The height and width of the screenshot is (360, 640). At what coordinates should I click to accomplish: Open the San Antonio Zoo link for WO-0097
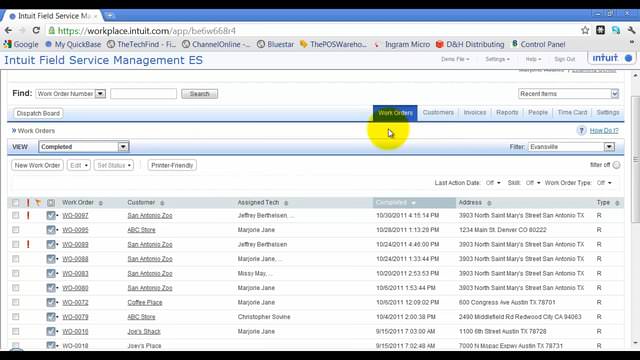point(150,216)
